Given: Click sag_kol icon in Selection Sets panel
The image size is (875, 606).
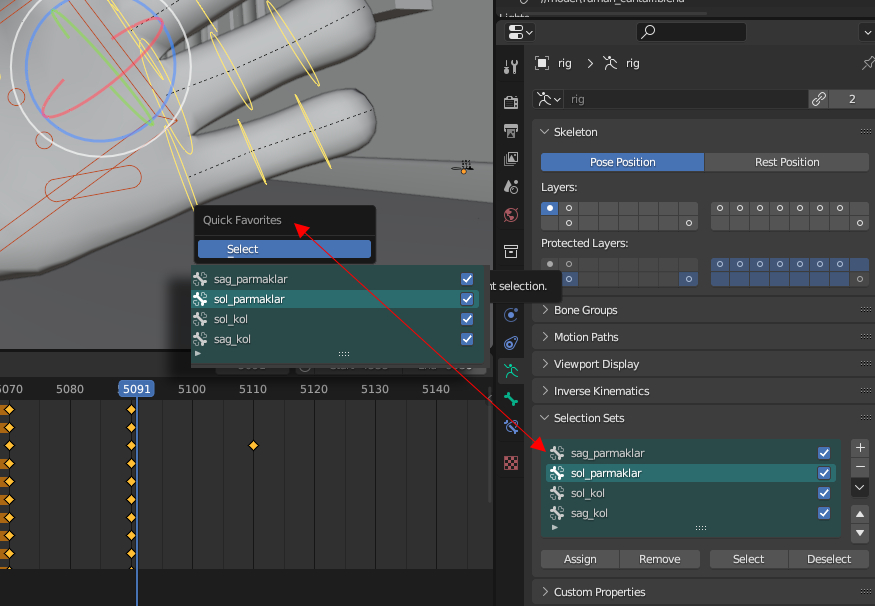Looking at the screenshot, I should coord(556,513).
